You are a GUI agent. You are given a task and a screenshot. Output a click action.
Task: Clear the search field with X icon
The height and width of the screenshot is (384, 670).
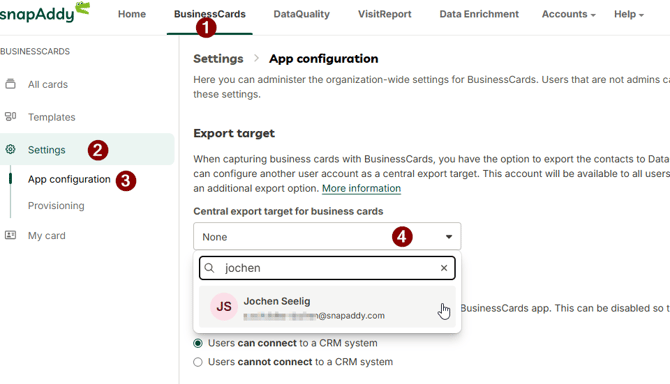pos(444,268)
